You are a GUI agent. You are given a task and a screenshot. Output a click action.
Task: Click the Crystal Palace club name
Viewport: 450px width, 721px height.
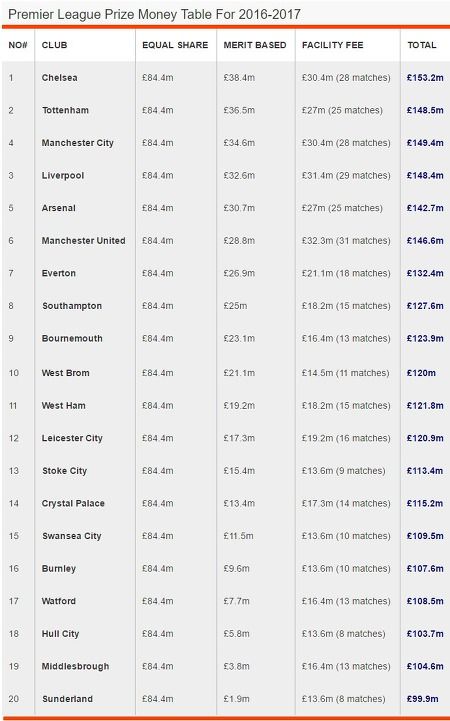(x=73, y=504)
